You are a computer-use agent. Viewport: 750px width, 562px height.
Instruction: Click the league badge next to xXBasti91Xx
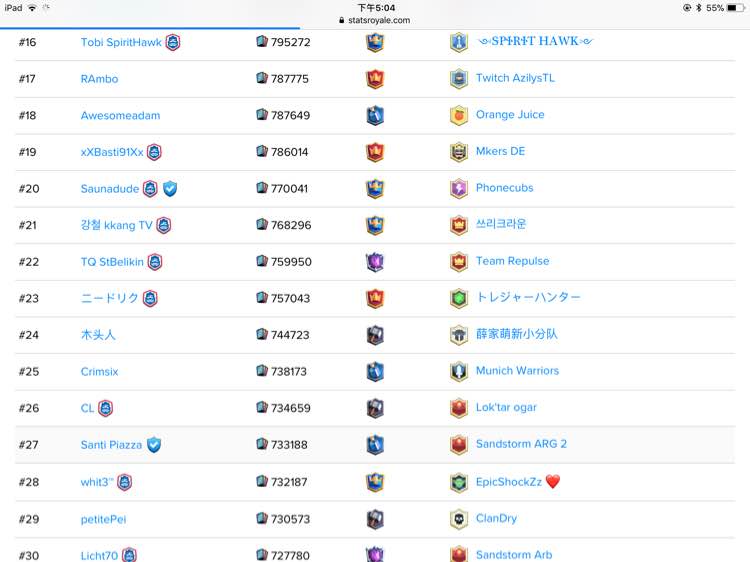coord(154,152)
